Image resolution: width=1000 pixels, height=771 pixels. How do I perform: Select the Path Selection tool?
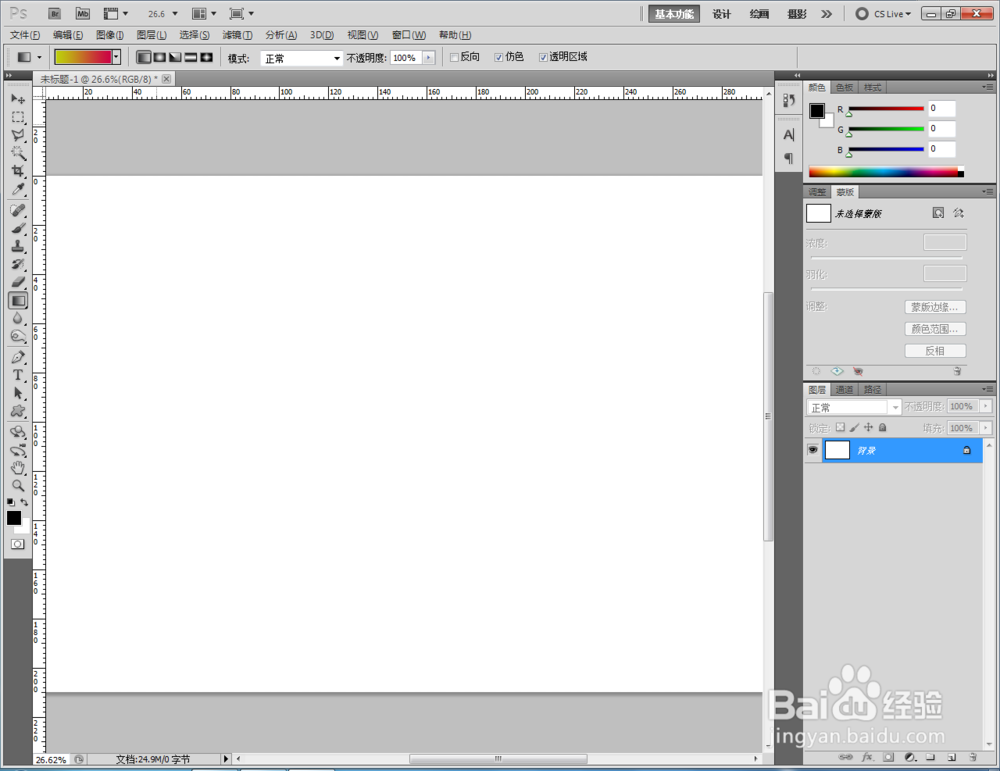(18, 393)
